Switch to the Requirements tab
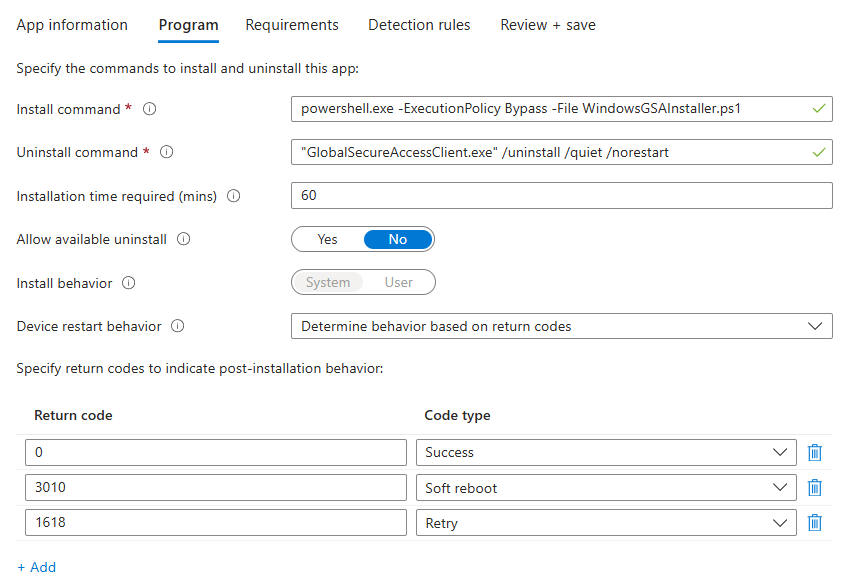 pos(292,25)
